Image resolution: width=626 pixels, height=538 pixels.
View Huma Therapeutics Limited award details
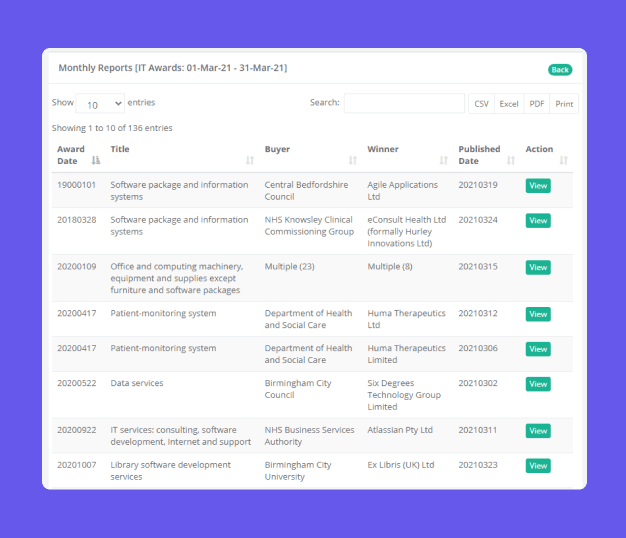coord(538,349)
